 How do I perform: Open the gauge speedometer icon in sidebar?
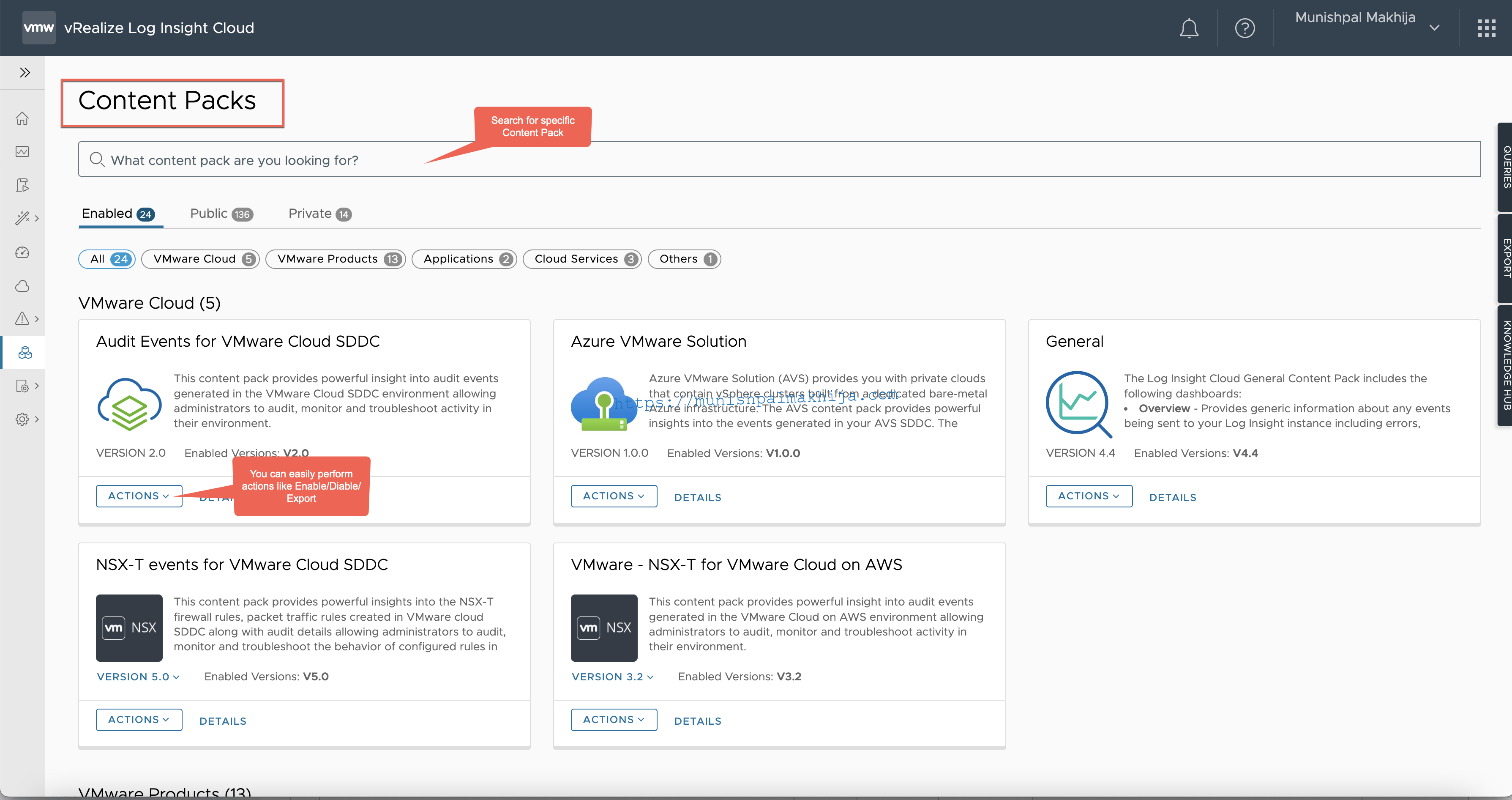click(22, 252)
